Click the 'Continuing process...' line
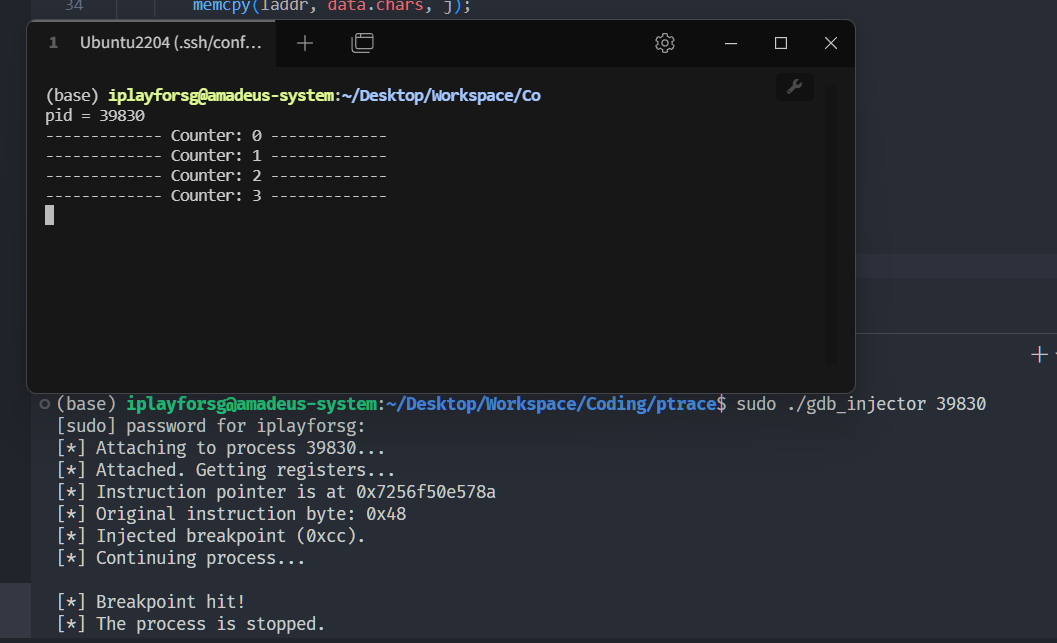The width and height of the screenshot is (1057, 643). tap(181, 559)
